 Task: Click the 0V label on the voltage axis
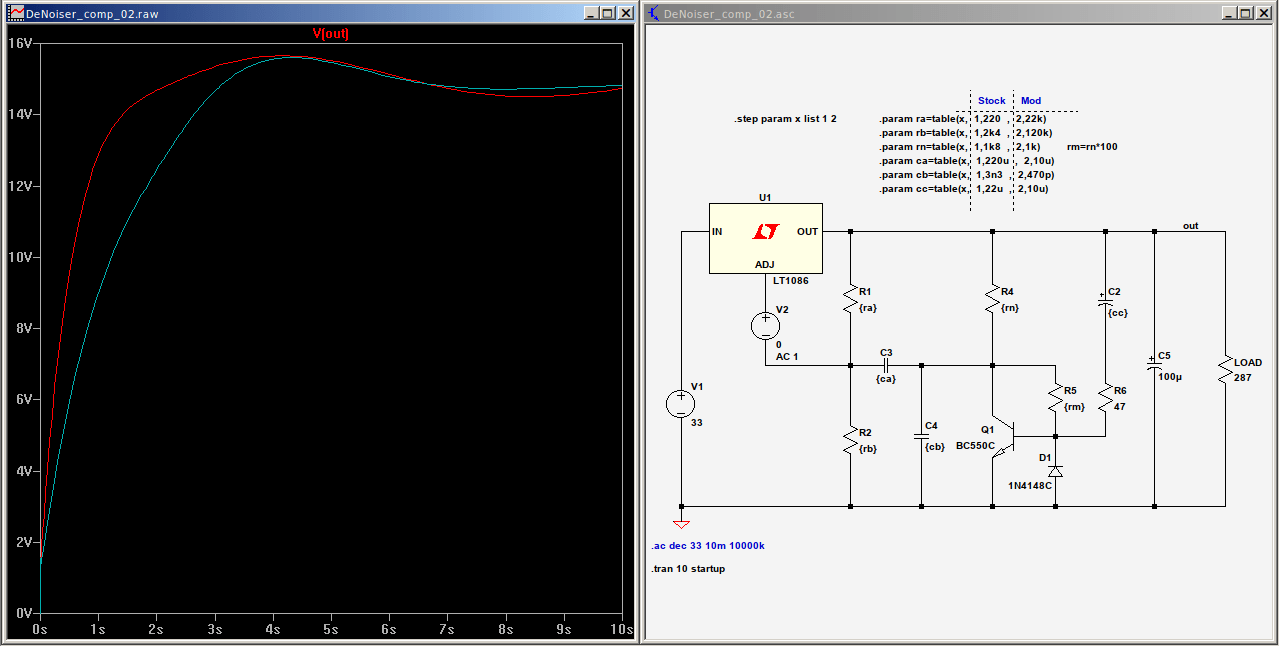24,613
